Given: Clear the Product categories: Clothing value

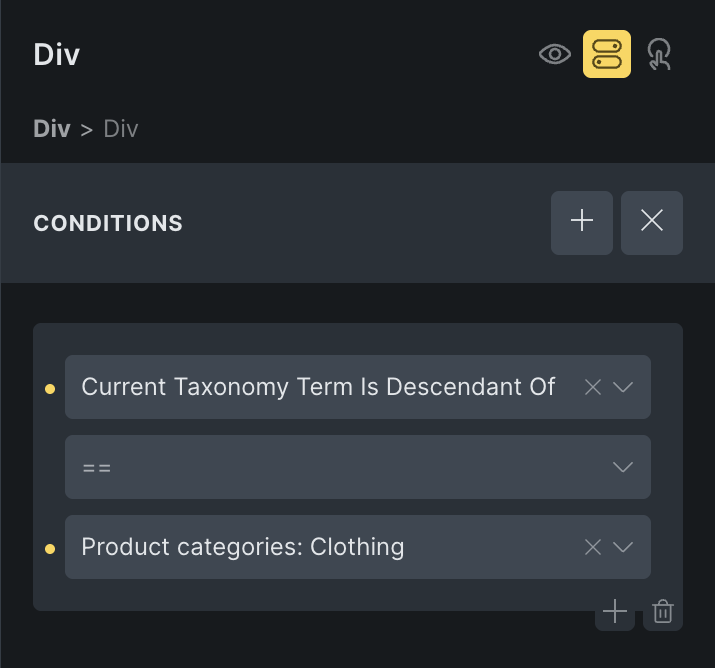Looking at the screenshot, I should pyautogui.click(x=592, y=547).
